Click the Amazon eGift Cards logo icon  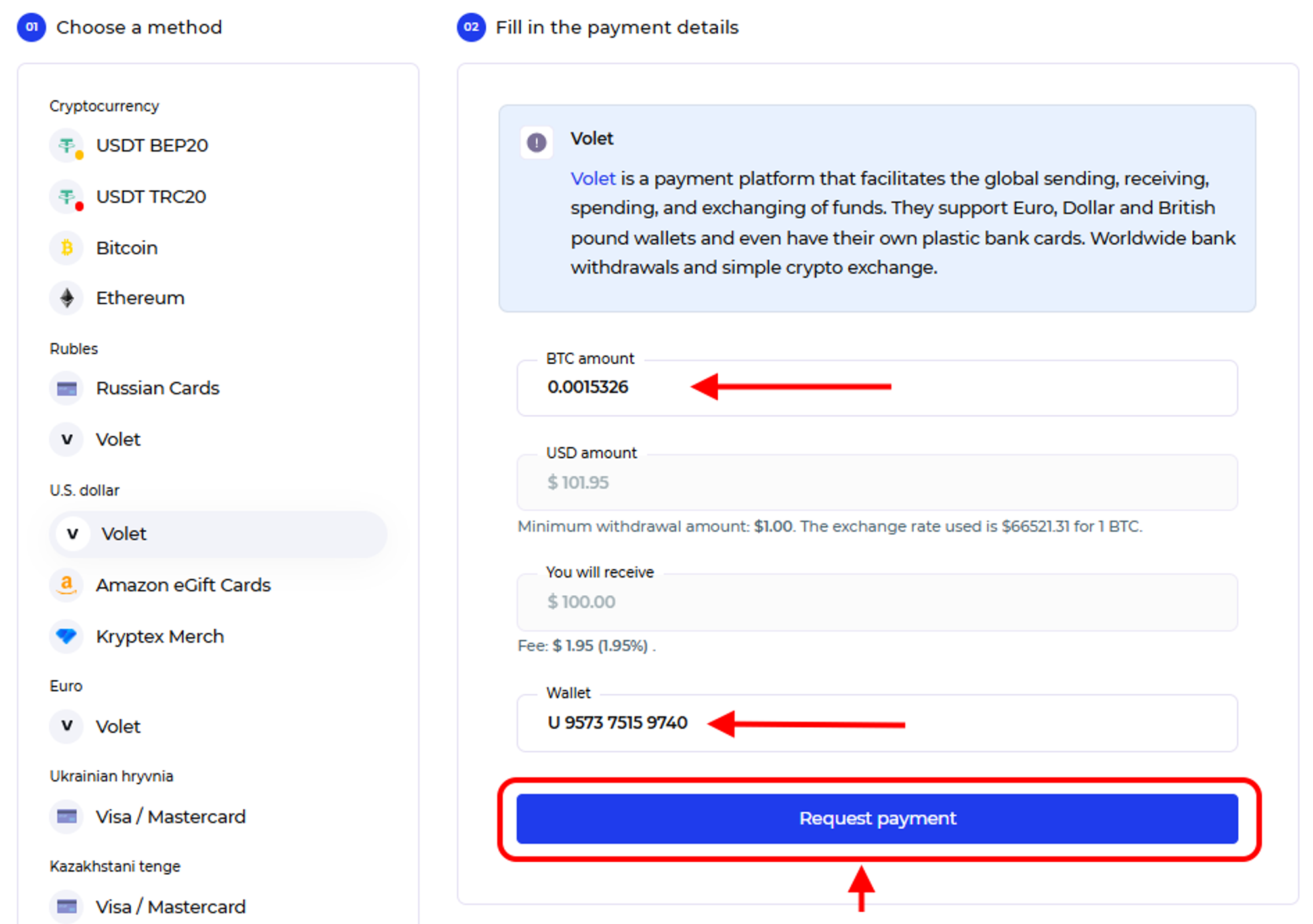[67, 585]
